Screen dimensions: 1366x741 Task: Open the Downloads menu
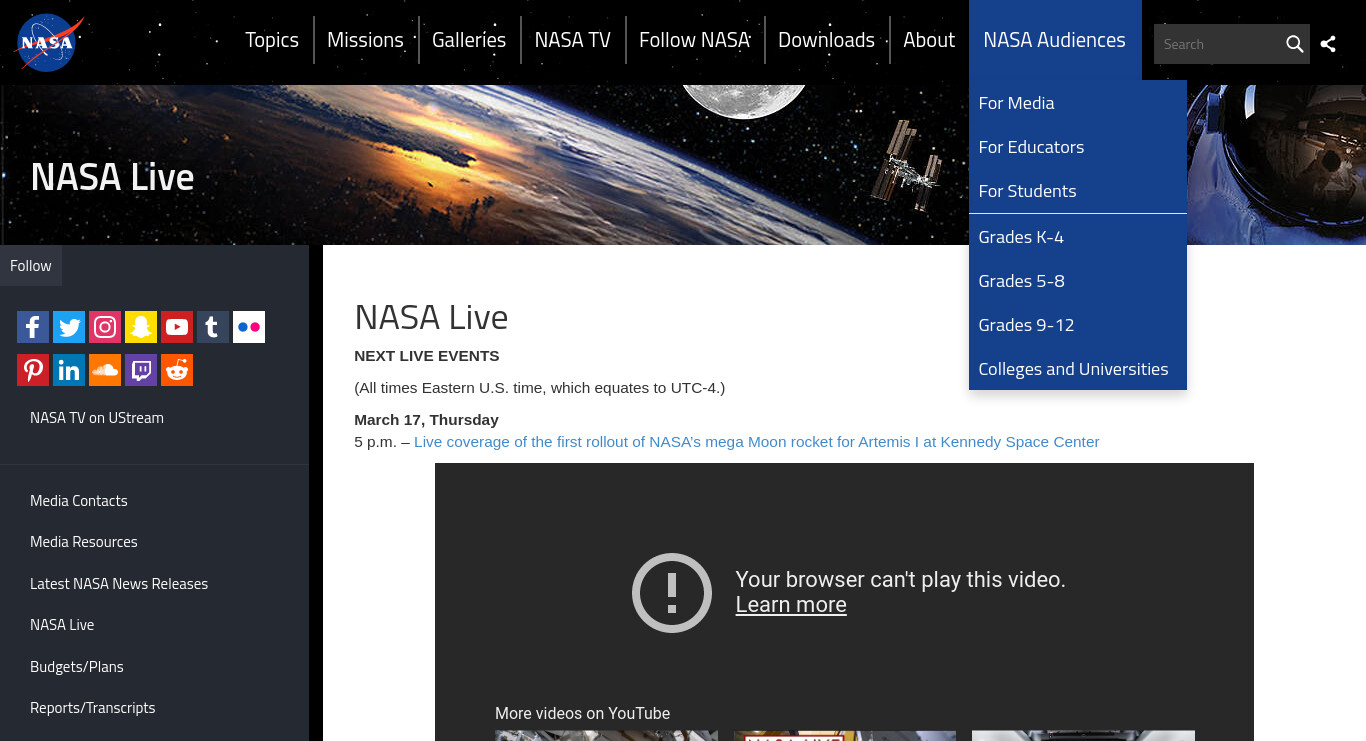click(x=826, y=40)
